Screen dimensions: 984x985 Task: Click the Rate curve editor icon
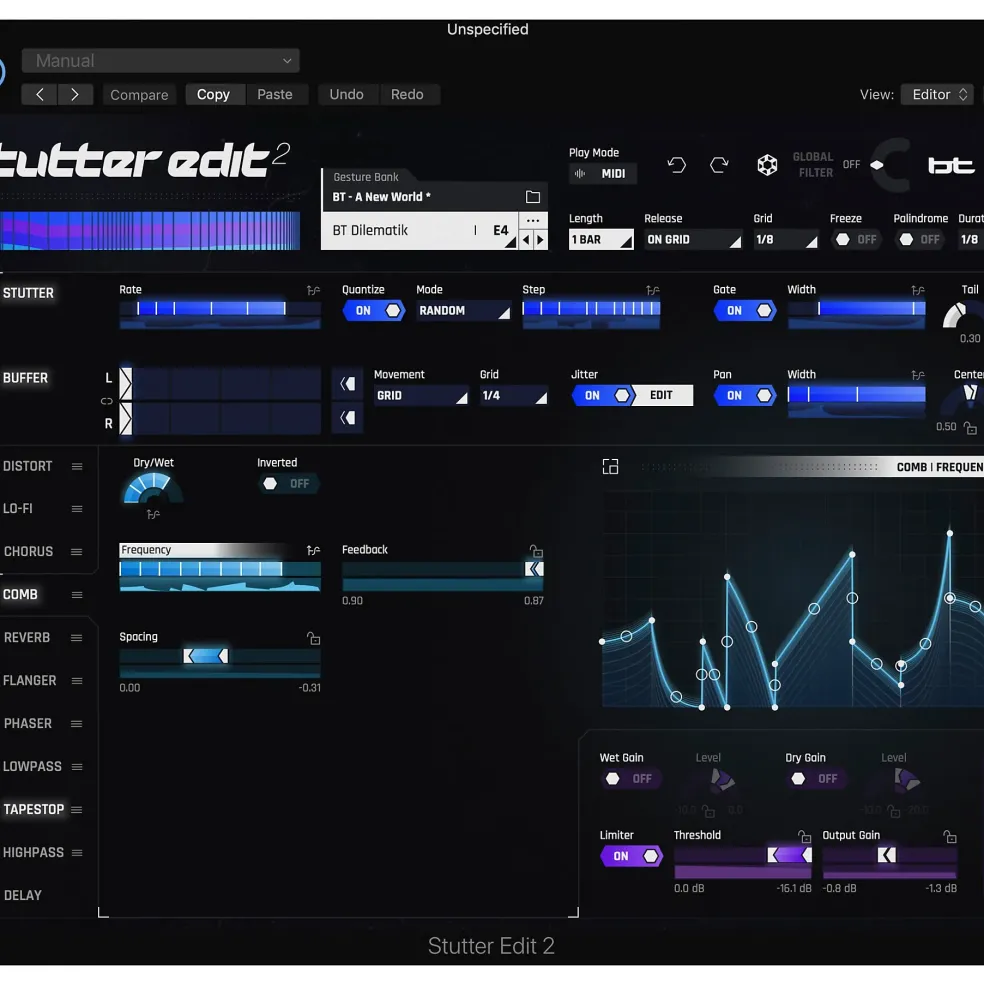pos(313,290)
